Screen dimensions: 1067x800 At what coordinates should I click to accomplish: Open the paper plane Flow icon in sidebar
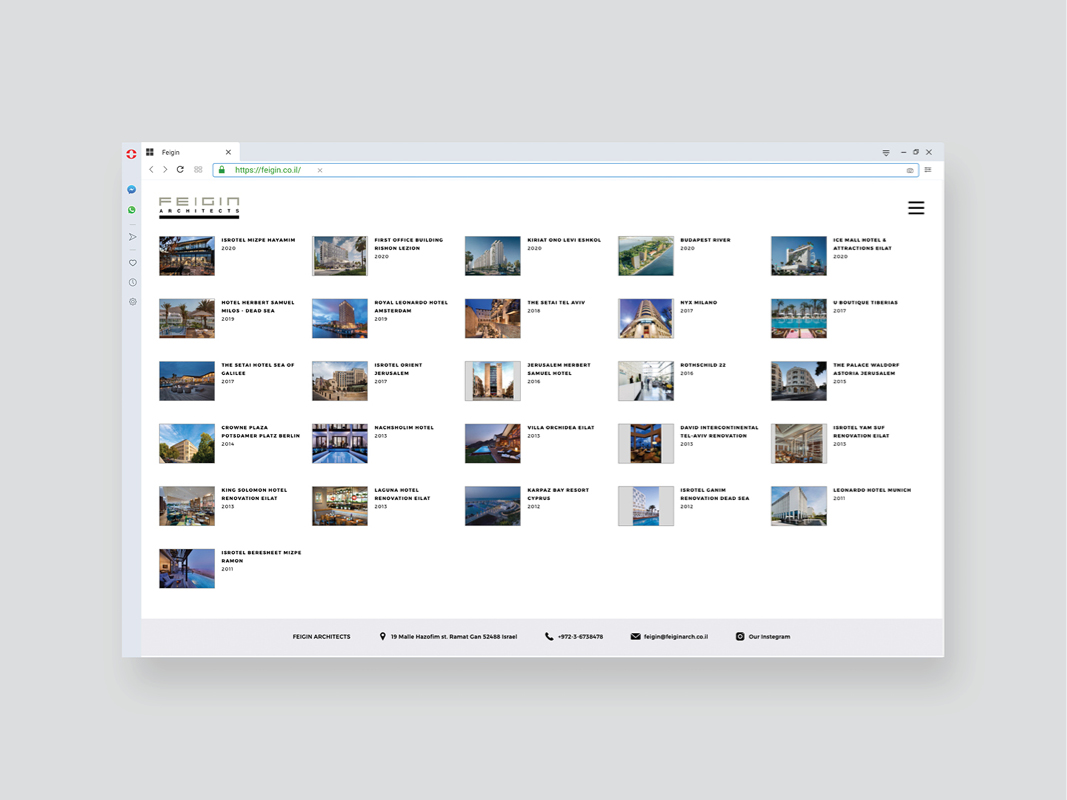pyautogui.click(x=132, y=237)
